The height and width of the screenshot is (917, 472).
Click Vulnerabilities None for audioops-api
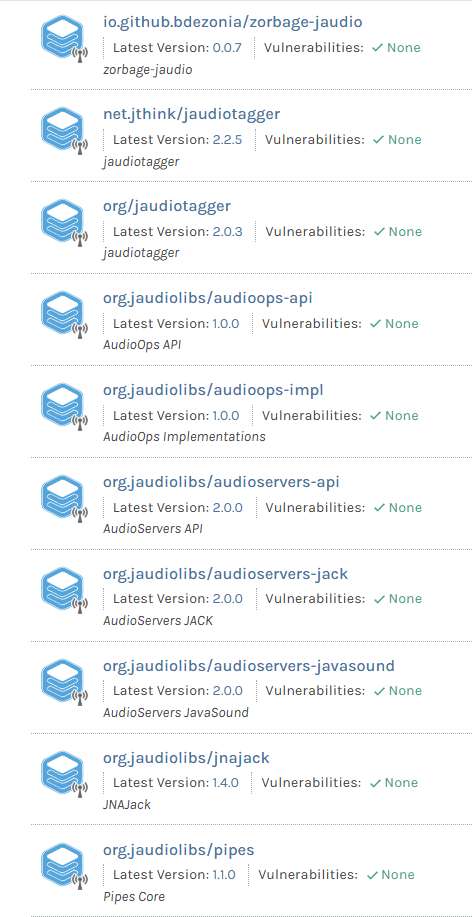coord(394,323)
